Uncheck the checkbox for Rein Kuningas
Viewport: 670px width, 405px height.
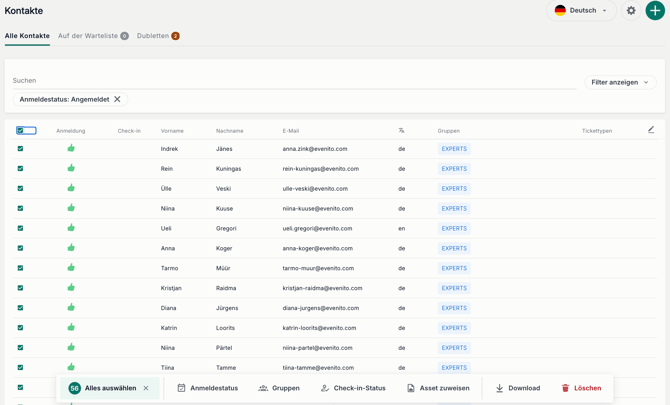click(20, 168)
